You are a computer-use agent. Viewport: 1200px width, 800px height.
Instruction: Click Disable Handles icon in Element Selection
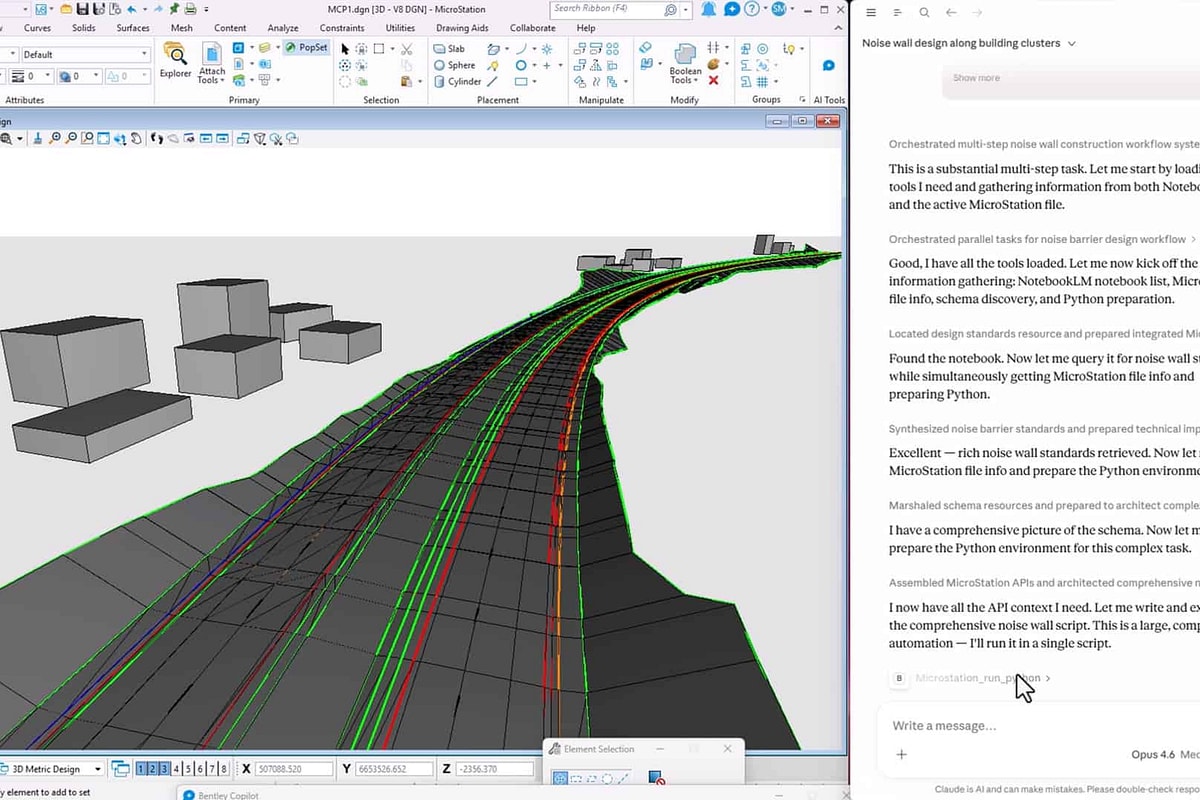656,778
